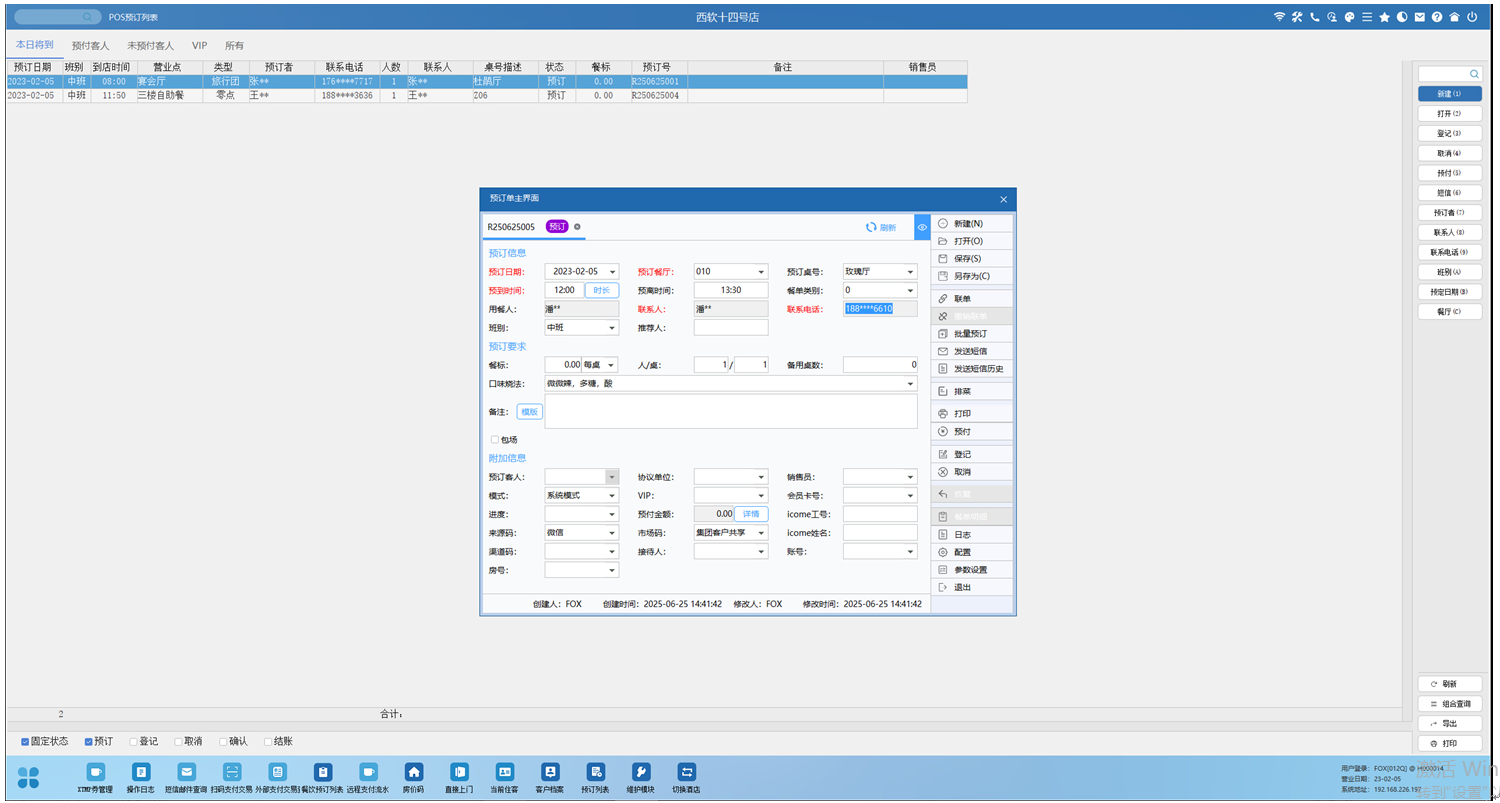This screenshot has width=1500, height=803.
Task: Click the power icon in the title bar
Action: tap(1472, 17)
